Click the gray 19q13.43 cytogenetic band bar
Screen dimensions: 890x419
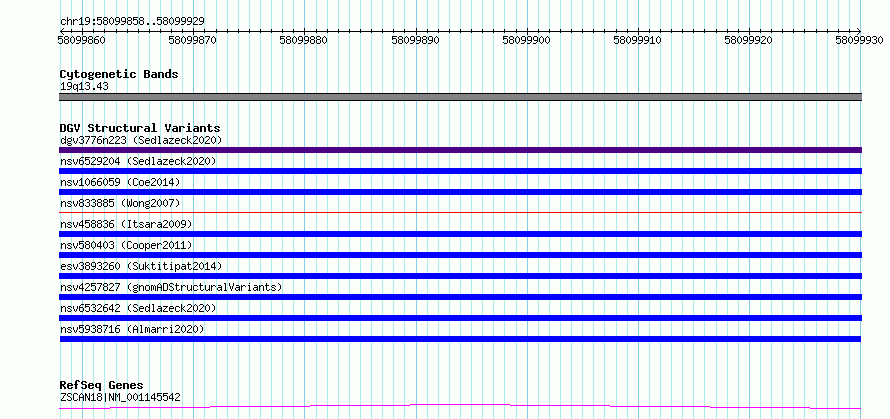point(460,97)
